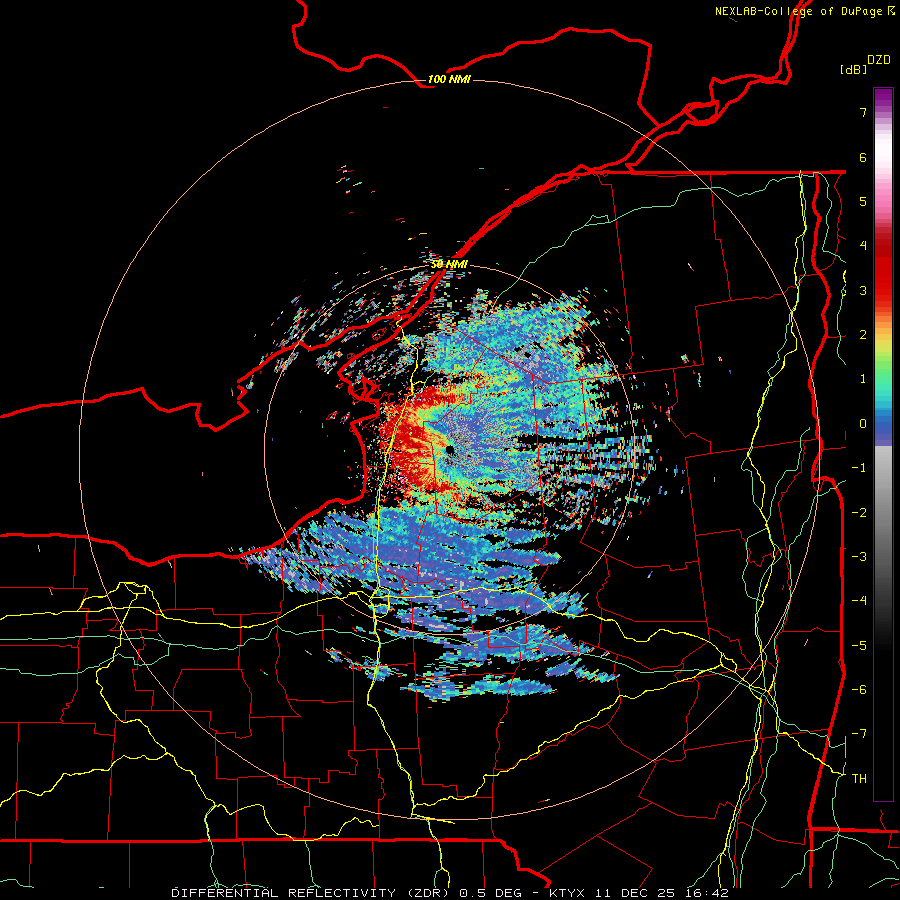Select the -3 value on the color scale
The width and height of the screenshot is (900, 900).
click(859, 557)
